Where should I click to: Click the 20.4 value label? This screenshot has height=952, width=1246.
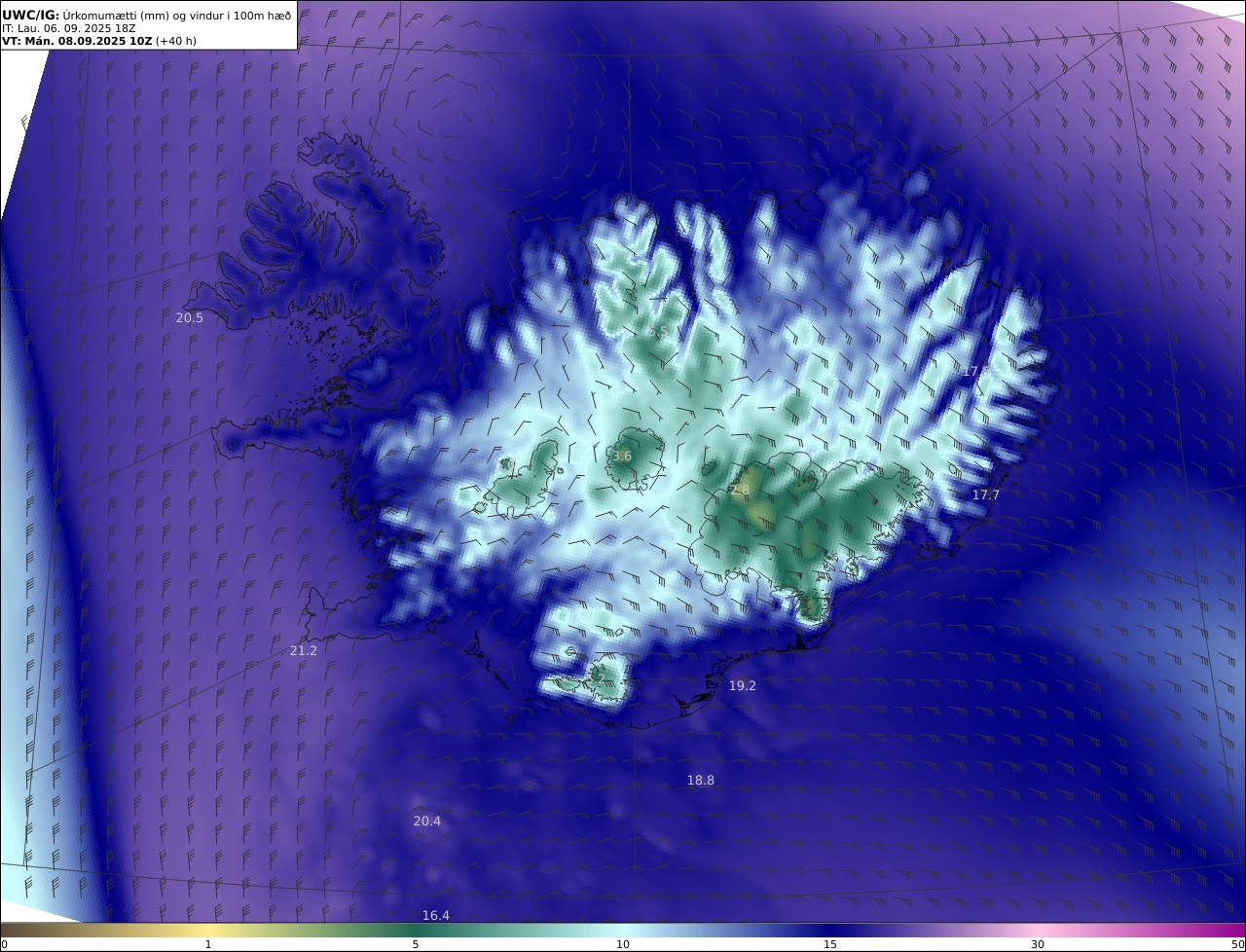427,821
